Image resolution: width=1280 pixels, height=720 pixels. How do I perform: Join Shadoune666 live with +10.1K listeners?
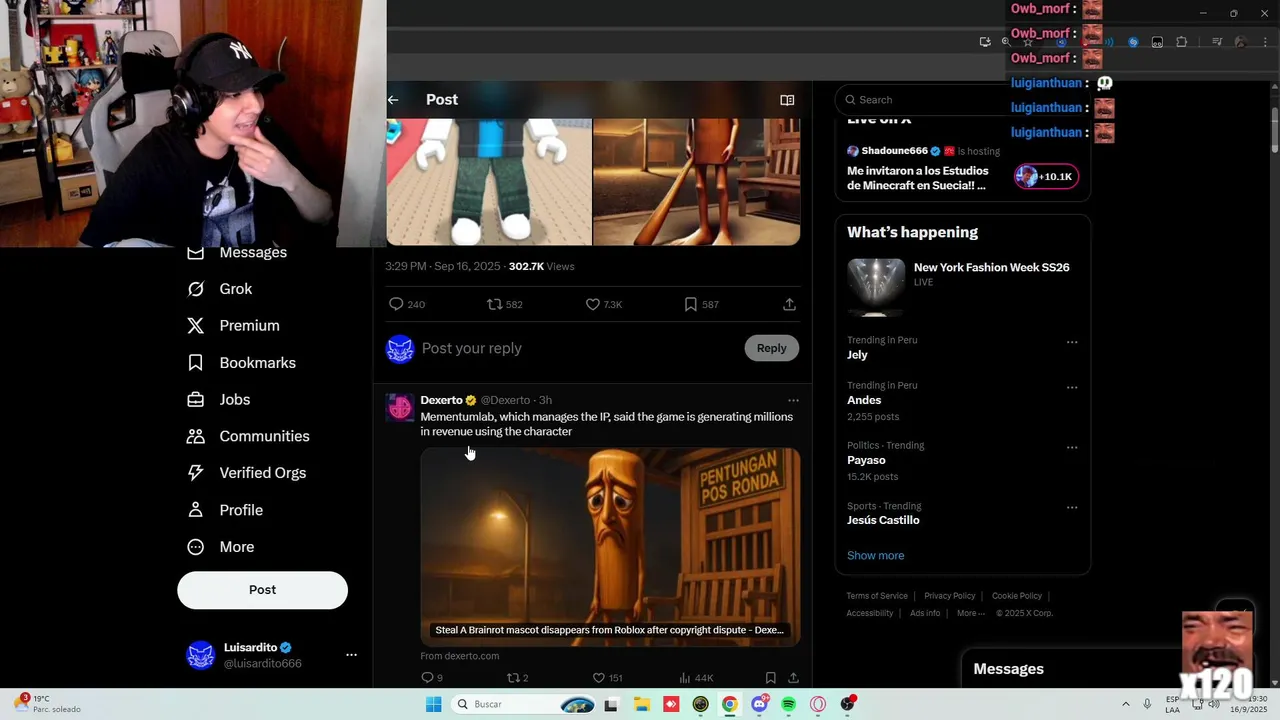[x=1046, y=177]
